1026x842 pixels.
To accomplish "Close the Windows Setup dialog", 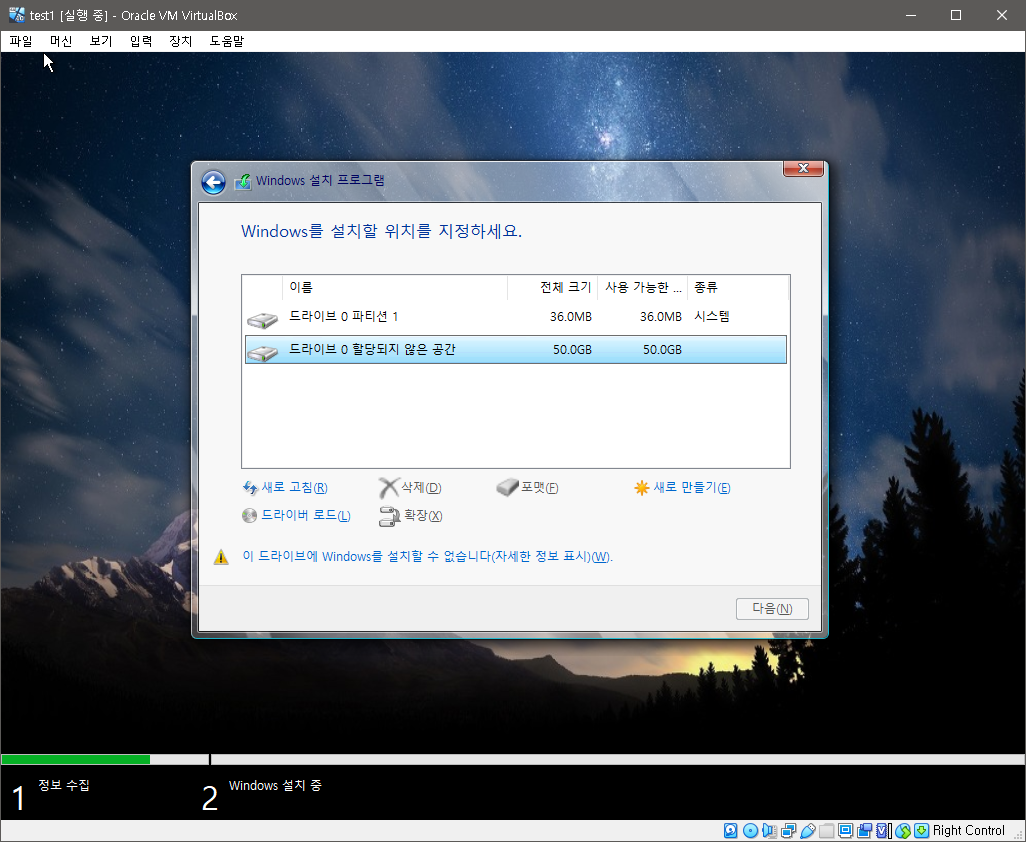I will click(x=804, y=168).
